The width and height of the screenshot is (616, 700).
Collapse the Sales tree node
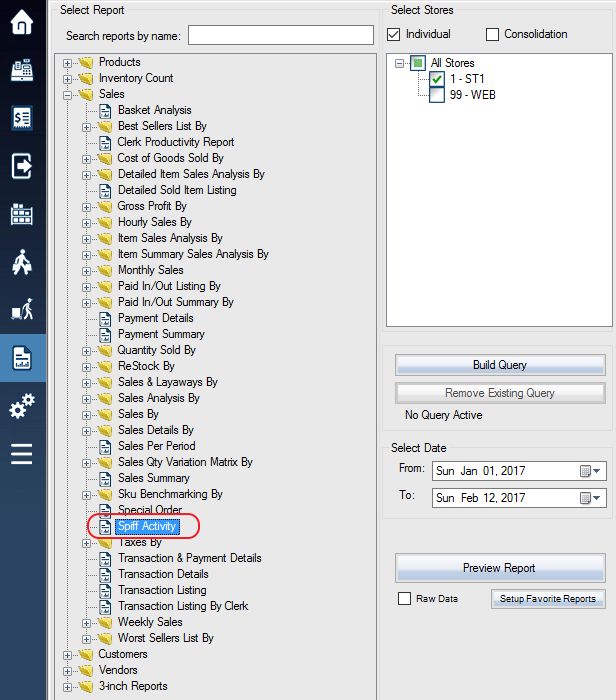coord(67,95)
